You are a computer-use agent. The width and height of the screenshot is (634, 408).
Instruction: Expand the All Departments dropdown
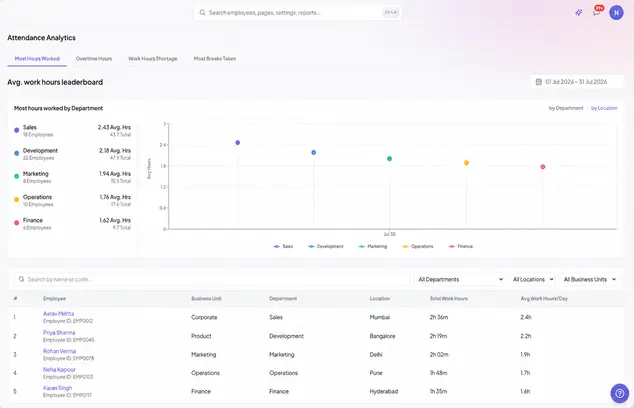click(x=461, y=279)
